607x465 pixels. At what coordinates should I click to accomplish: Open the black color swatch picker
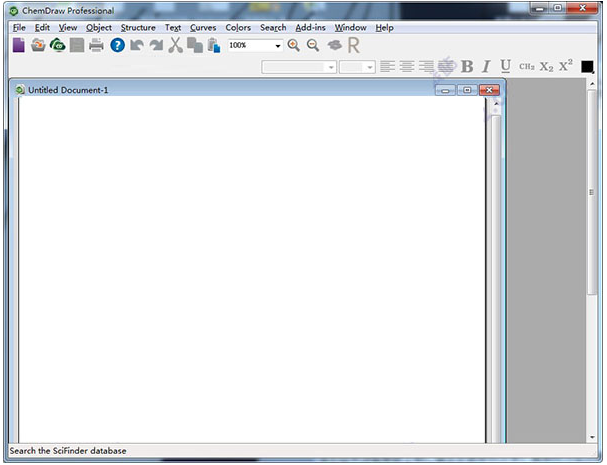click(x=587, y=67)
